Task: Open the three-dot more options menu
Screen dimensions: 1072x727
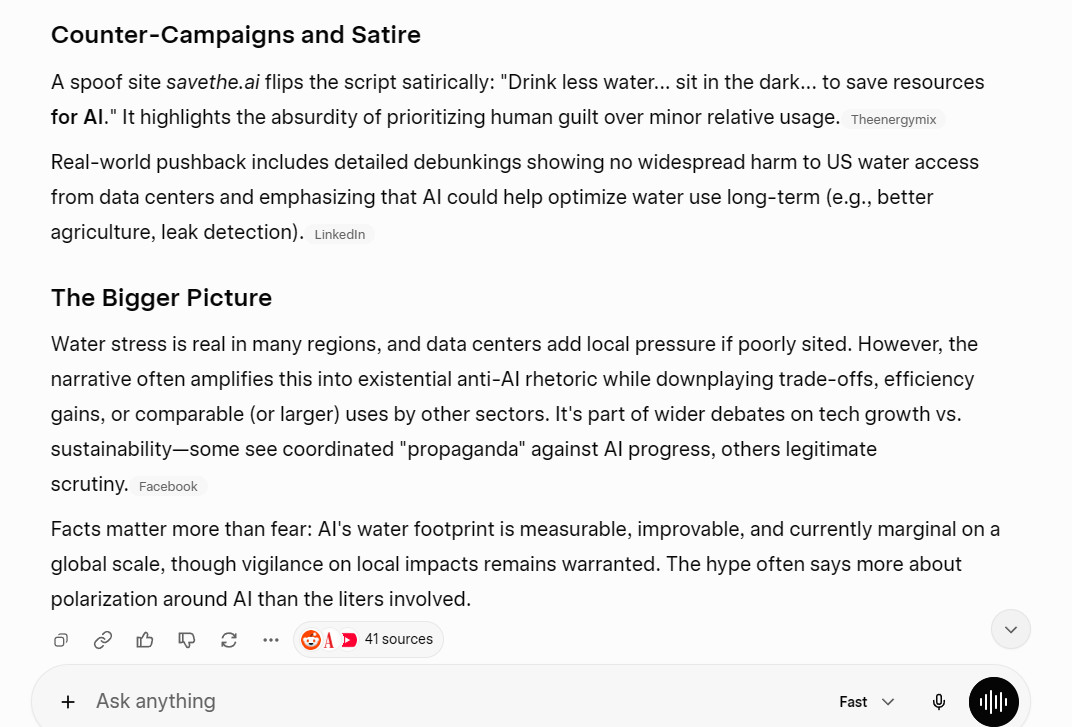Action: [x=271, y=640]
